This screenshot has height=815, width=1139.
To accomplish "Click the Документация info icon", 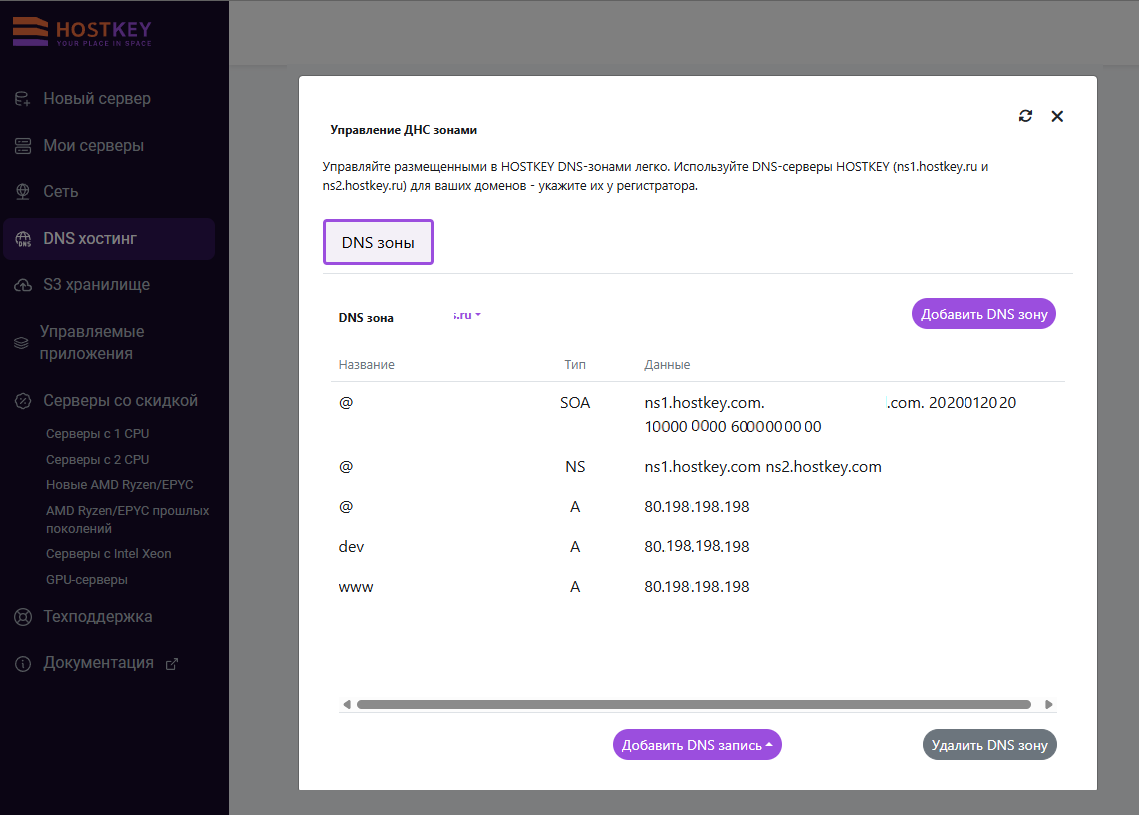I will coord(23,664).
